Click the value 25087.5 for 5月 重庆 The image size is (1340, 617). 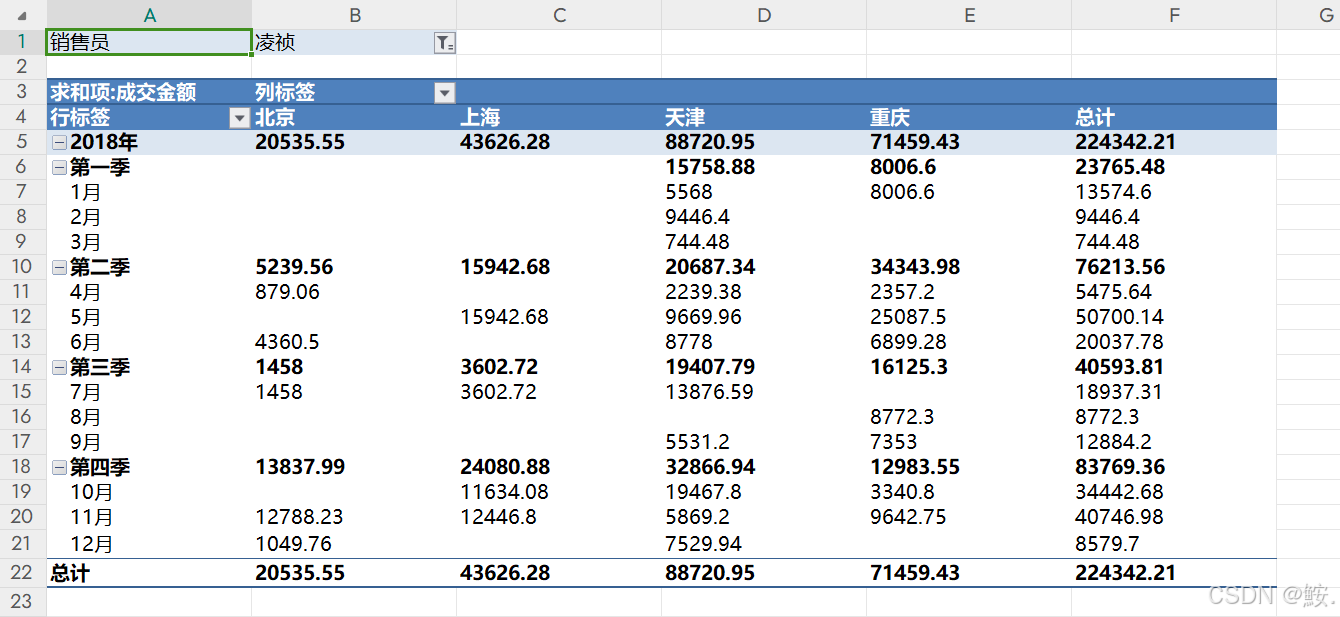tap(908, 318)
